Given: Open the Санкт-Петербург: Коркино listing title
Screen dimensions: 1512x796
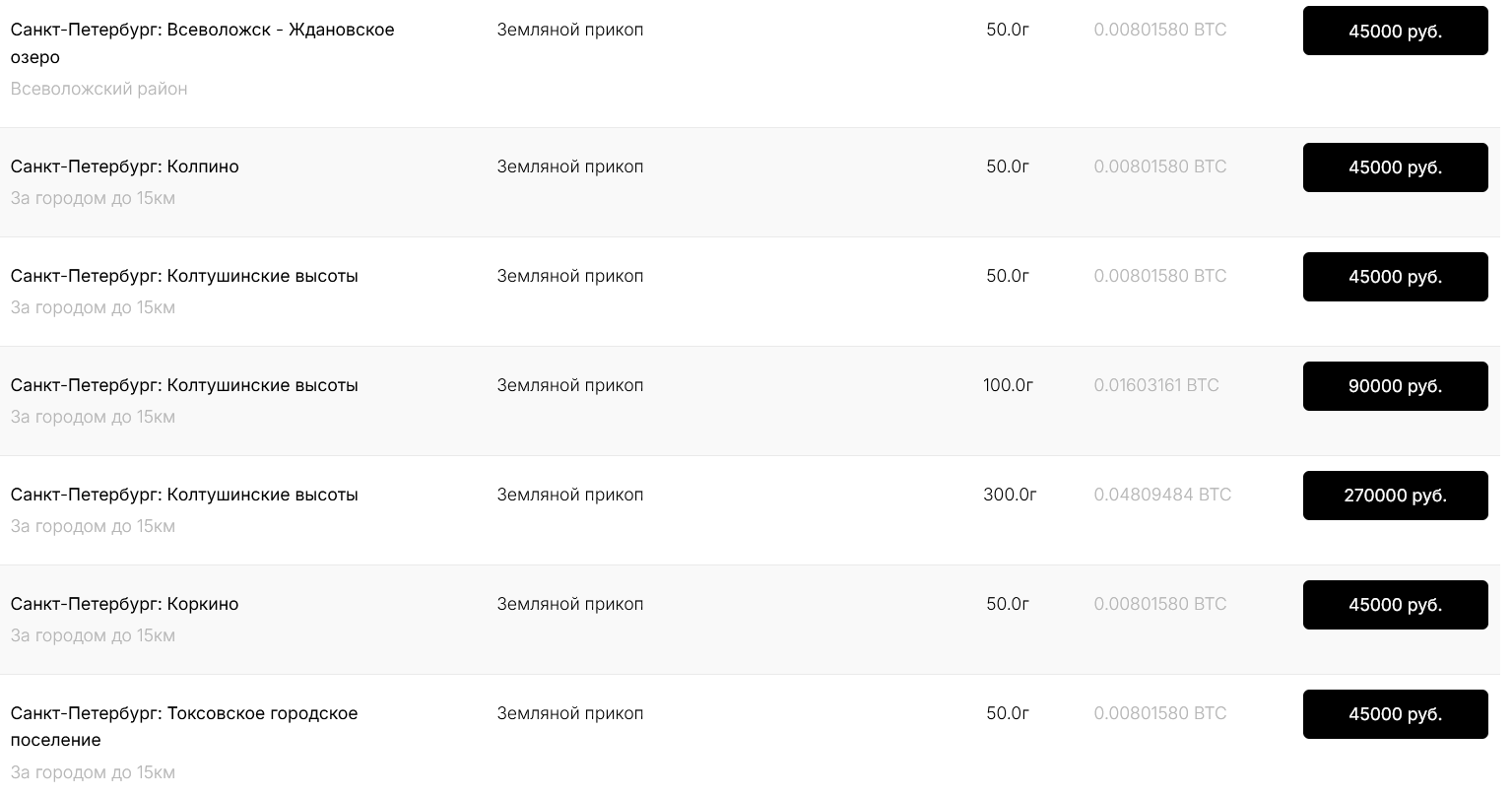Looking at the screenshot, I should click(x=125, y=604).
